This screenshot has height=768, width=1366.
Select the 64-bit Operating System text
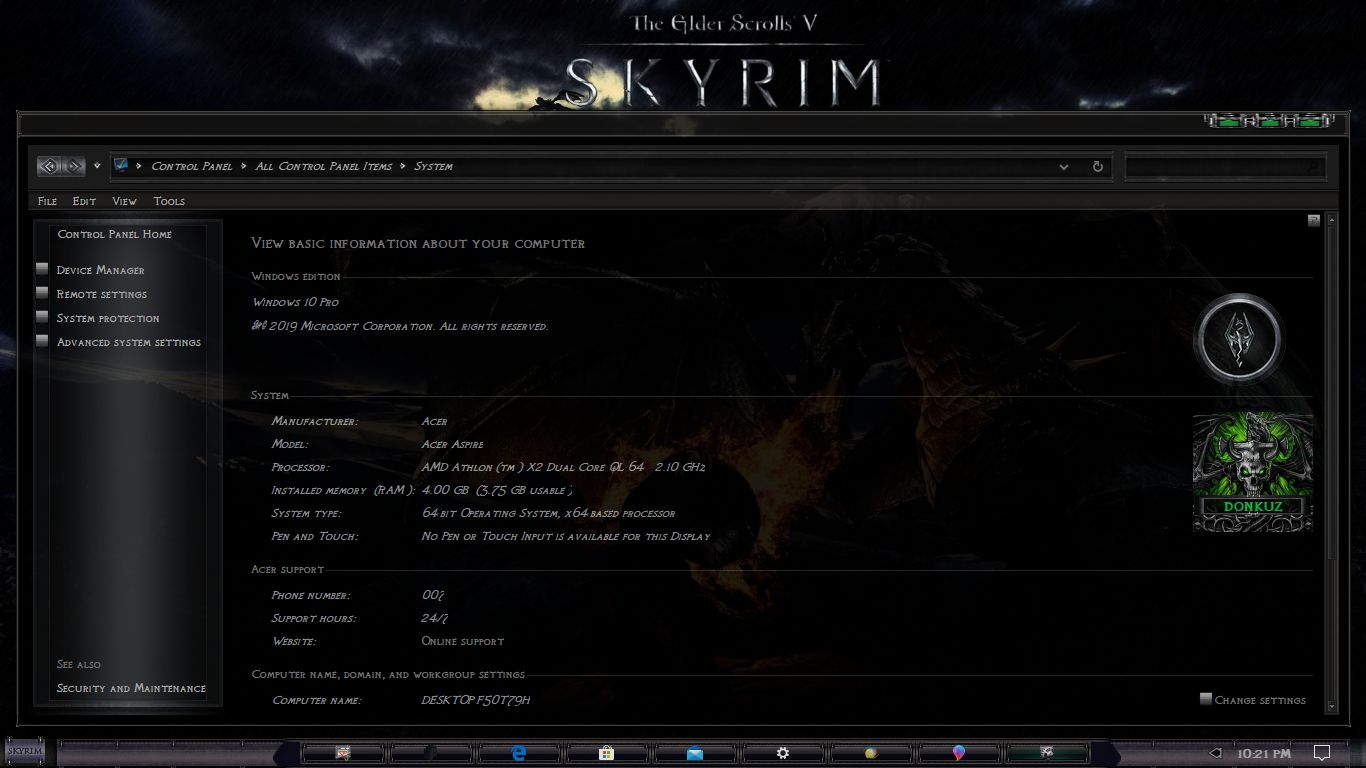coord(548,513)
